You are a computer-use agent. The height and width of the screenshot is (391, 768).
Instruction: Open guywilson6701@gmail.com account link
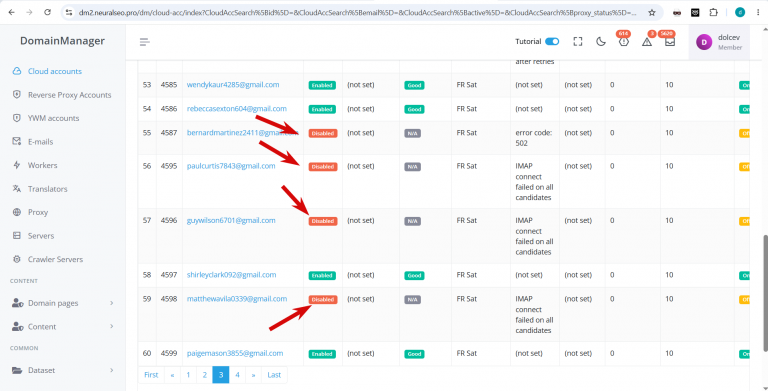(x=231, y=220)
